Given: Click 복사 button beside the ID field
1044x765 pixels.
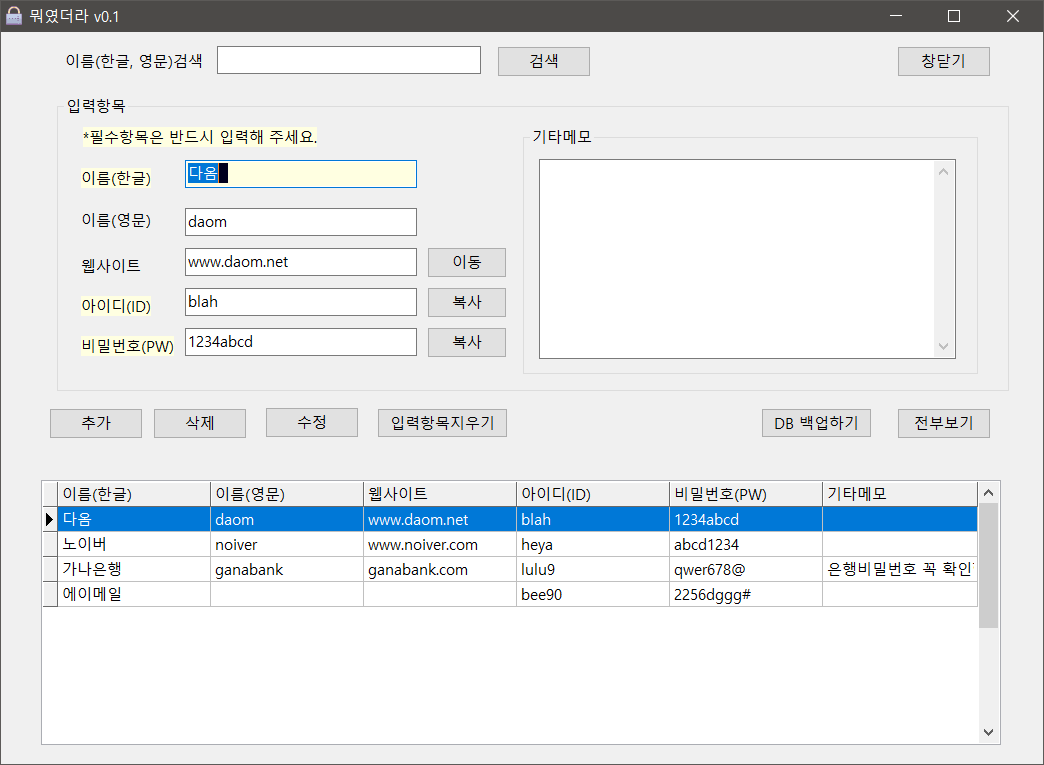Looking at the screenshot, I should 467,302.
